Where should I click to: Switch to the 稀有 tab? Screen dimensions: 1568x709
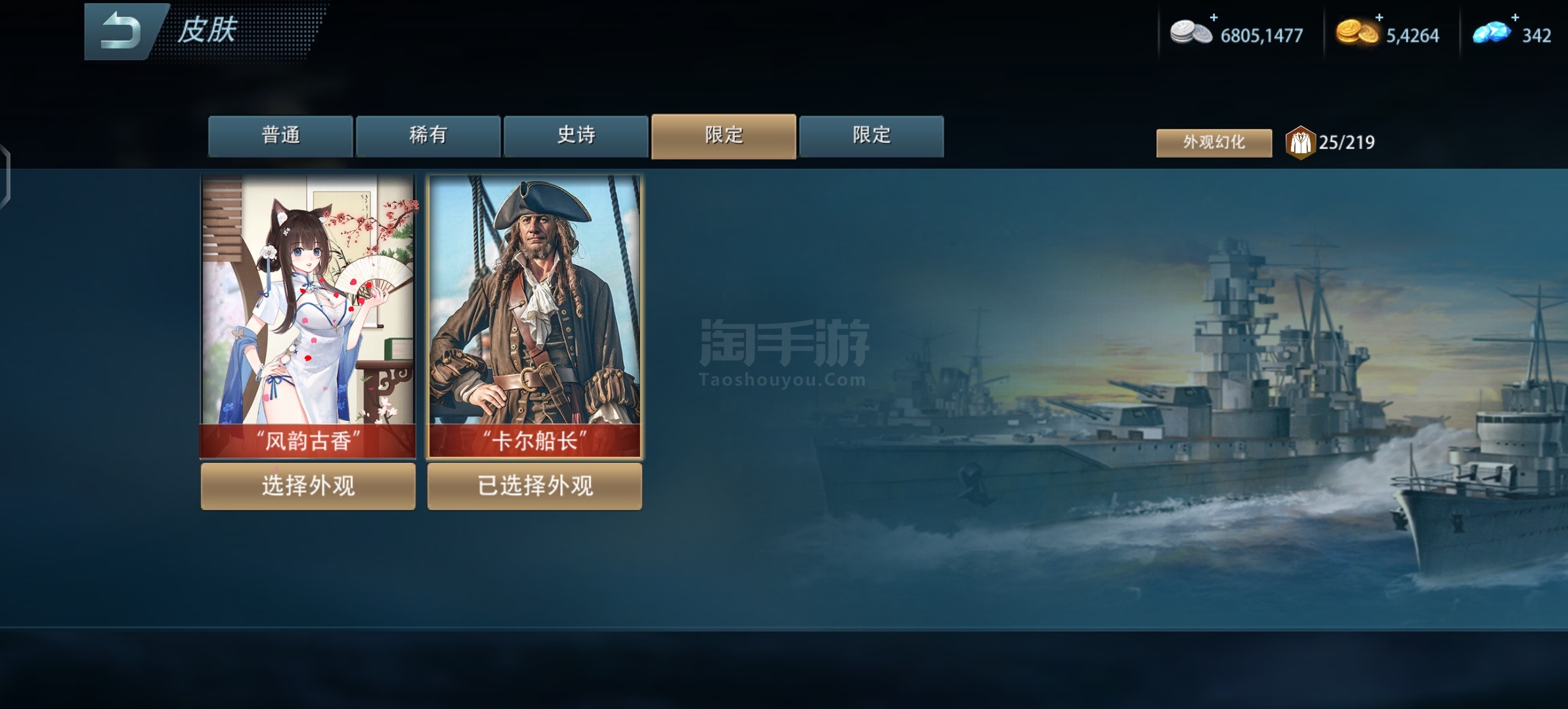428,136
